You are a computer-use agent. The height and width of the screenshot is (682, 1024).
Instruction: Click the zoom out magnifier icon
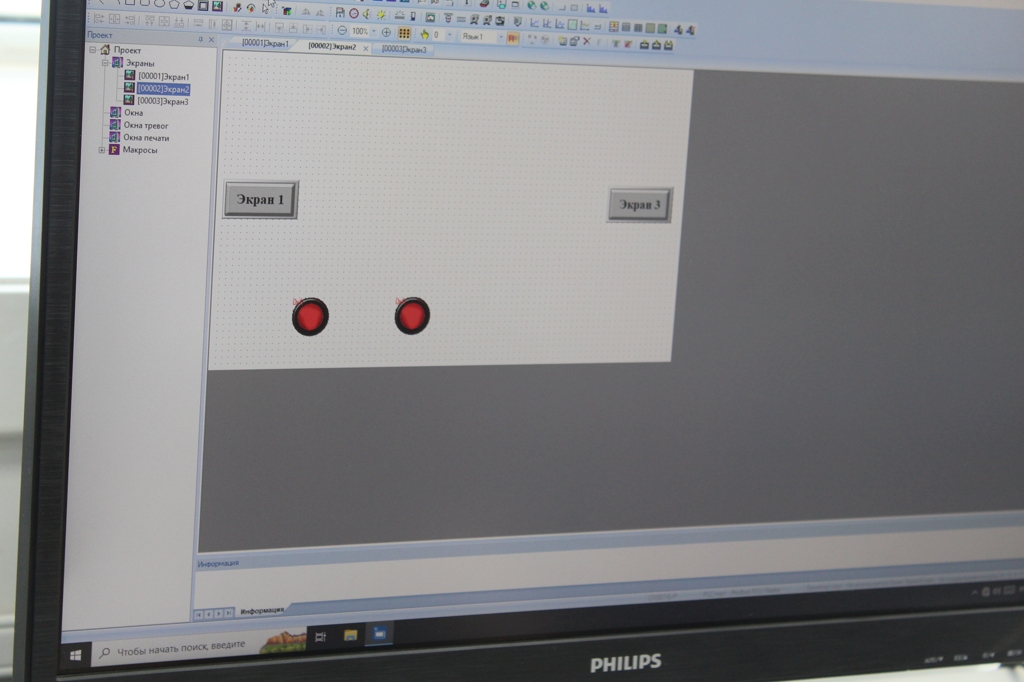342,32
